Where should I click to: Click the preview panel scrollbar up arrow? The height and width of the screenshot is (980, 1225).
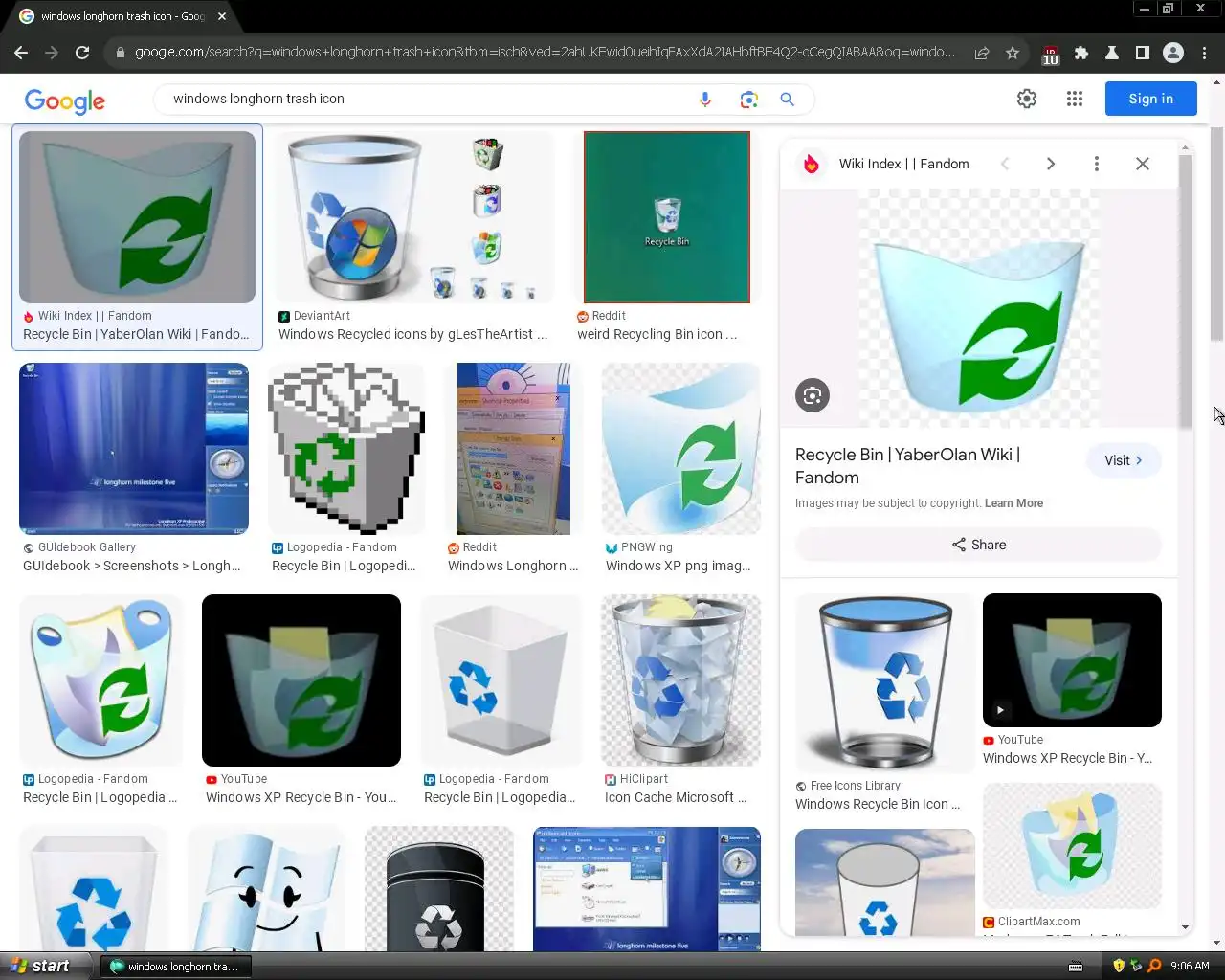click(x=1186, y=148)
